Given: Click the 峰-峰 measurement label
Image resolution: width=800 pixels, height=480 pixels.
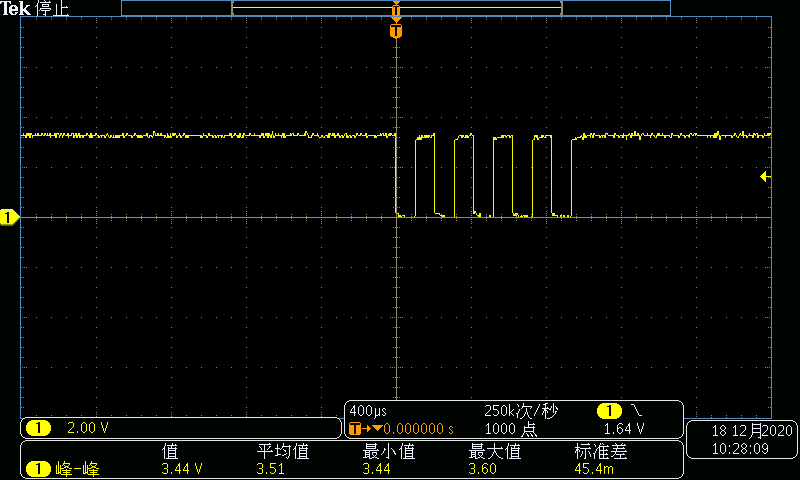Looking at the screenshot, I should click(77, 469).
